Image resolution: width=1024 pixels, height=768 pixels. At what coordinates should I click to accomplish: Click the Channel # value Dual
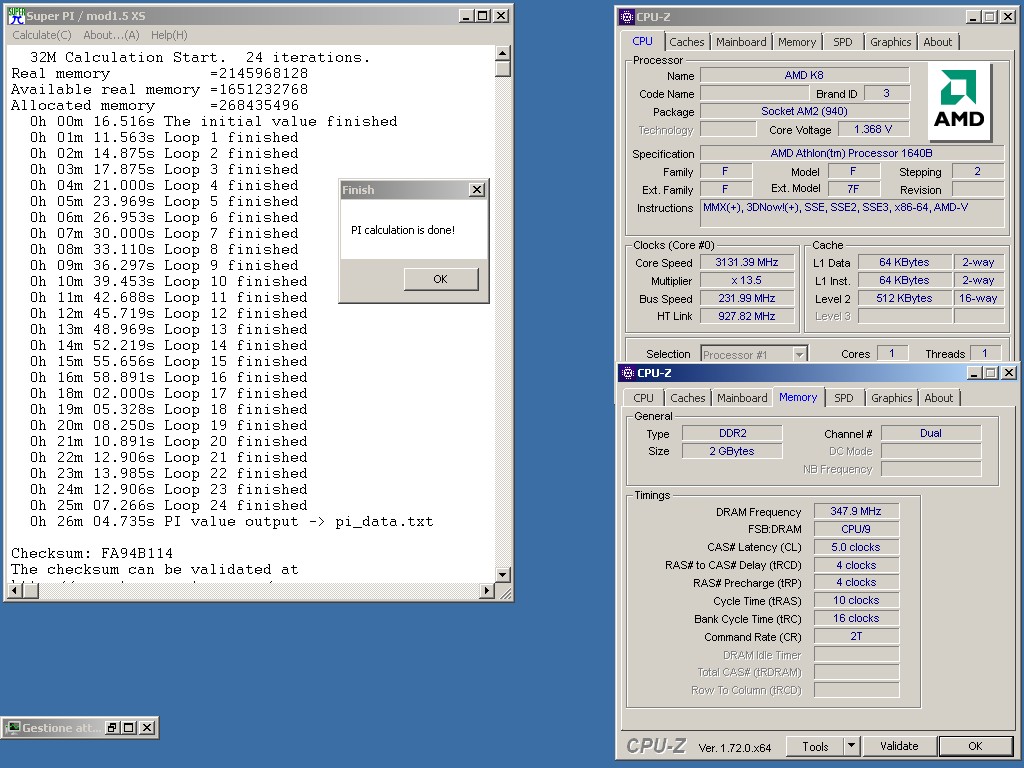click(931, 433)
